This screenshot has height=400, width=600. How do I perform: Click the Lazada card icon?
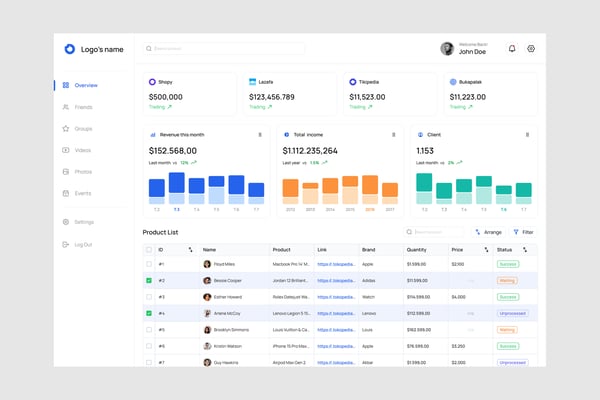point(253,82)
